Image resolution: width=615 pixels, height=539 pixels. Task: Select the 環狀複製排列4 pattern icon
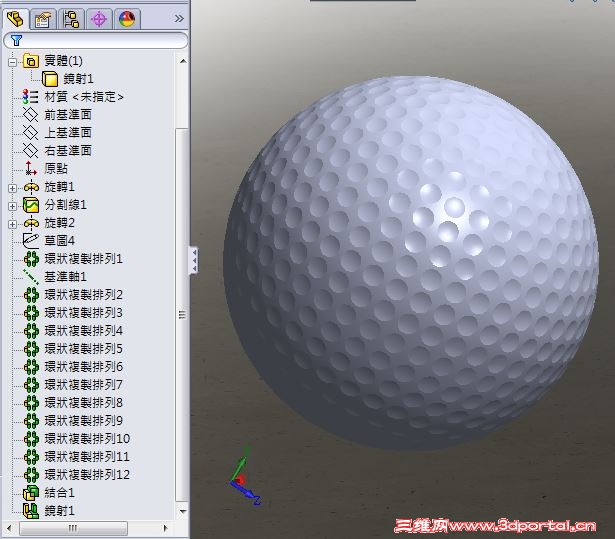[31, 331]
